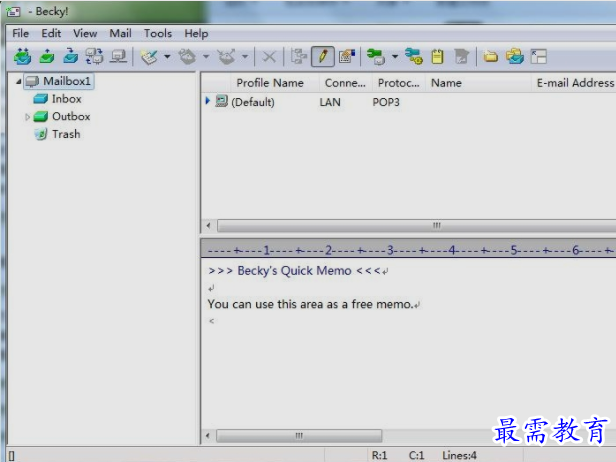
Task: Select the Outbox folder
Action: point(71,117)
